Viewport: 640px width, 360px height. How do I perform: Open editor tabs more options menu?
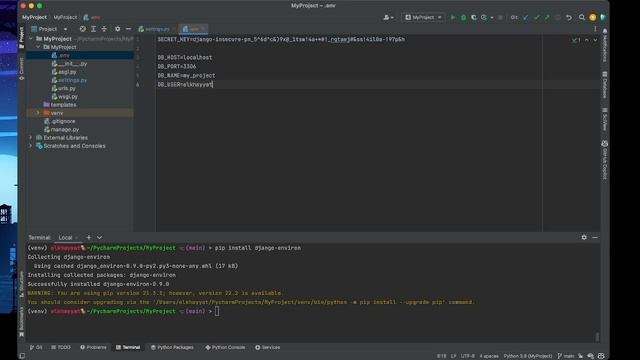point(595,29)
